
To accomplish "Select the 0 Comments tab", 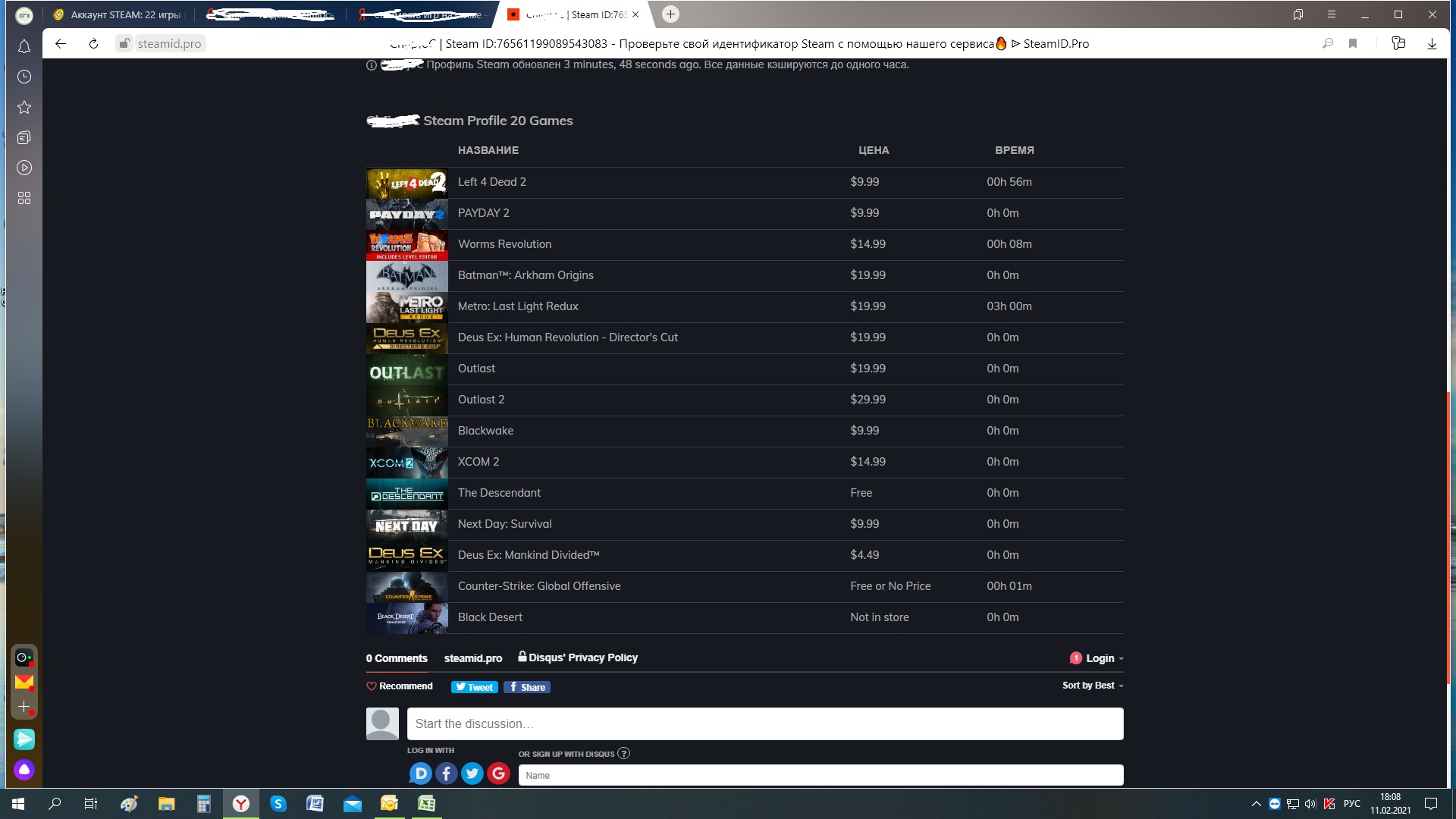I will click(x=397, y=658).
